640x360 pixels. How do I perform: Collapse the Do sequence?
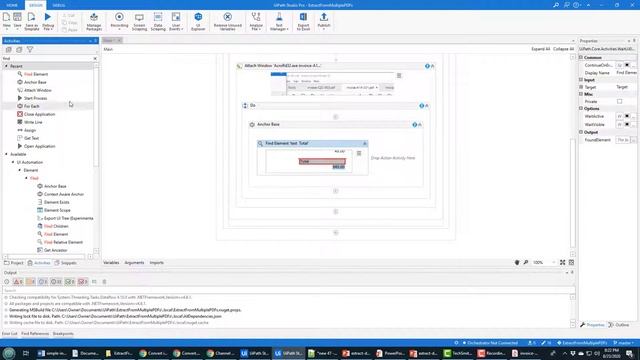(x=427, y=106)
